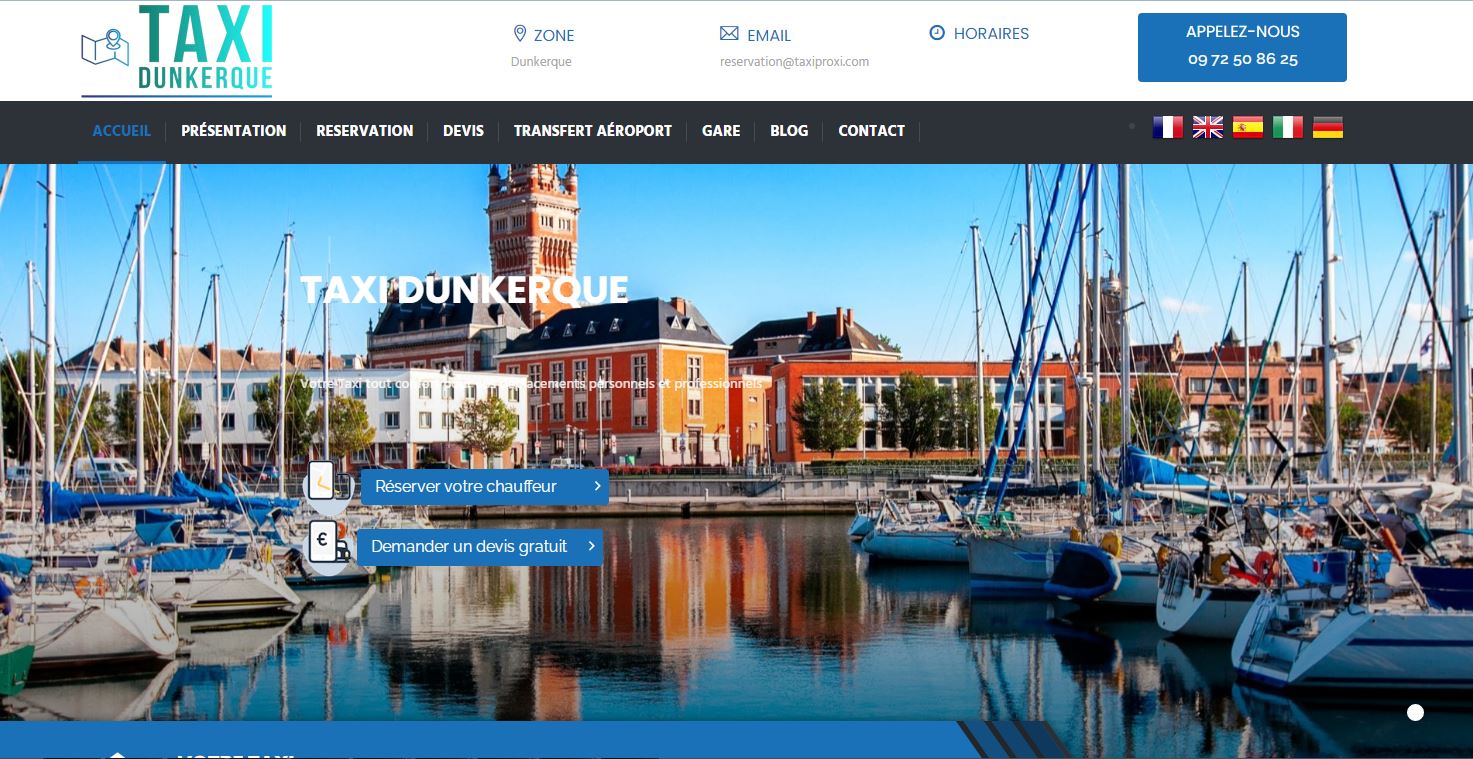Choose the Spanish flag language option
The width and height of the screenshot is (1473, 759).
(1247, 127)
